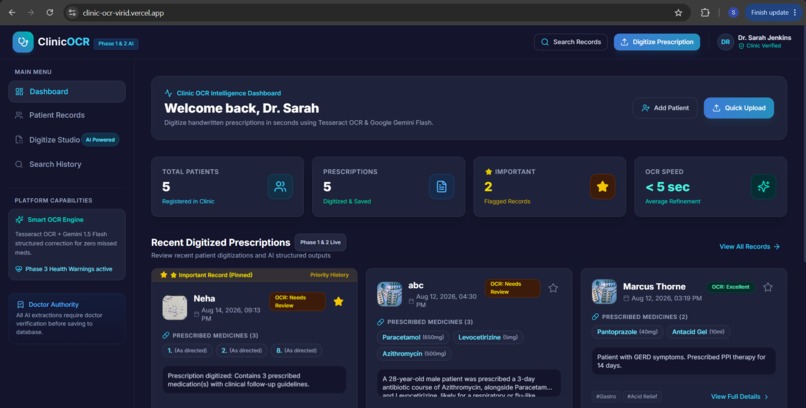Click the Phase 1 & 2 AI header badge
Image resolution: width=806 pixels, height=408 pixels.
[116, 44]
